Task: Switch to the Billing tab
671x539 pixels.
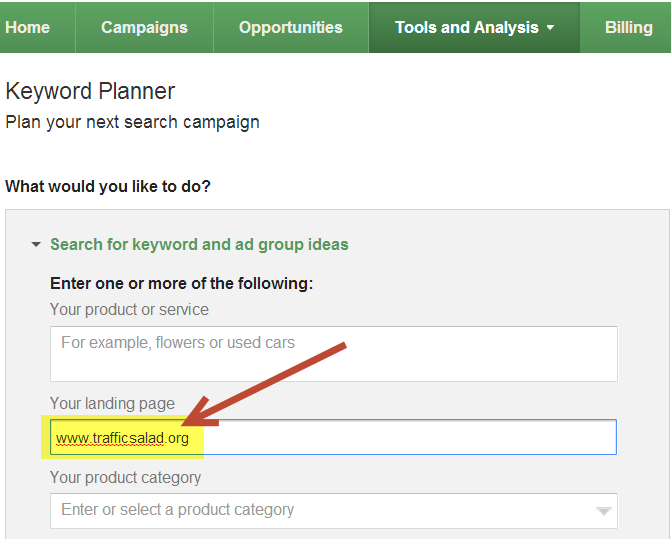Action: pyautogui.click(x=628, y=27)
